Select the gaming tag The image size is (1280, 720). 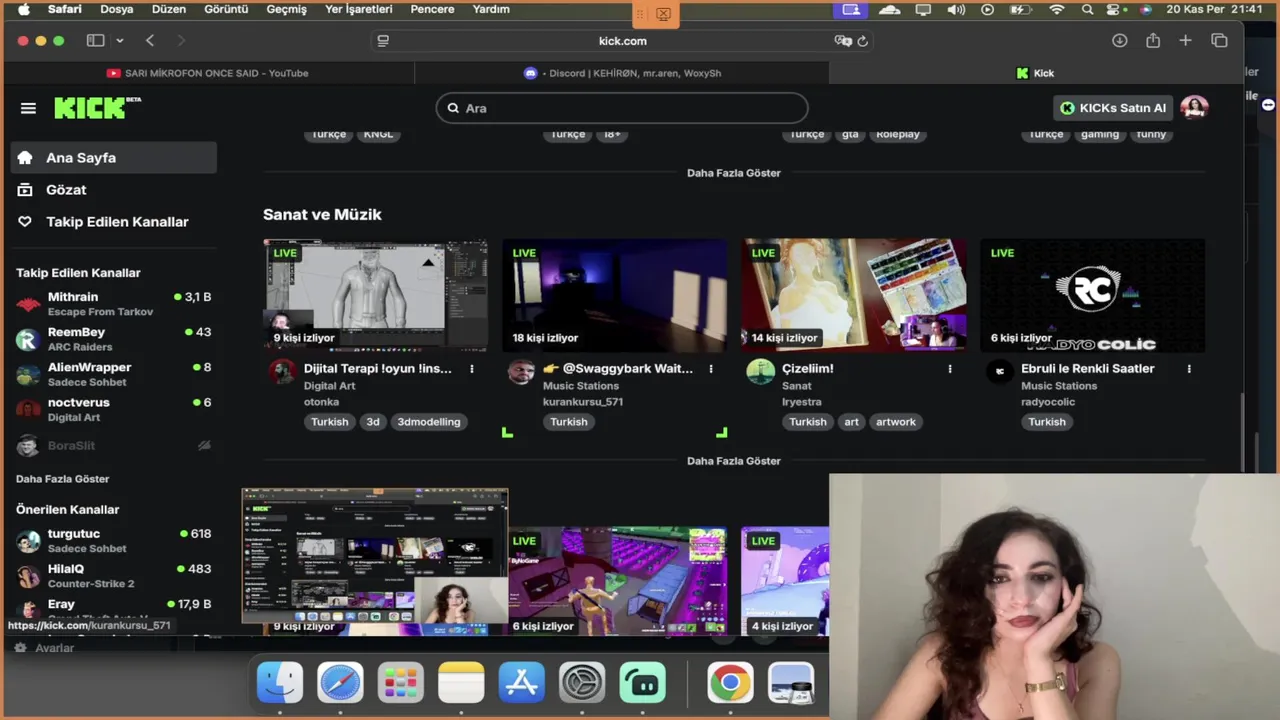click(1100, 134)
